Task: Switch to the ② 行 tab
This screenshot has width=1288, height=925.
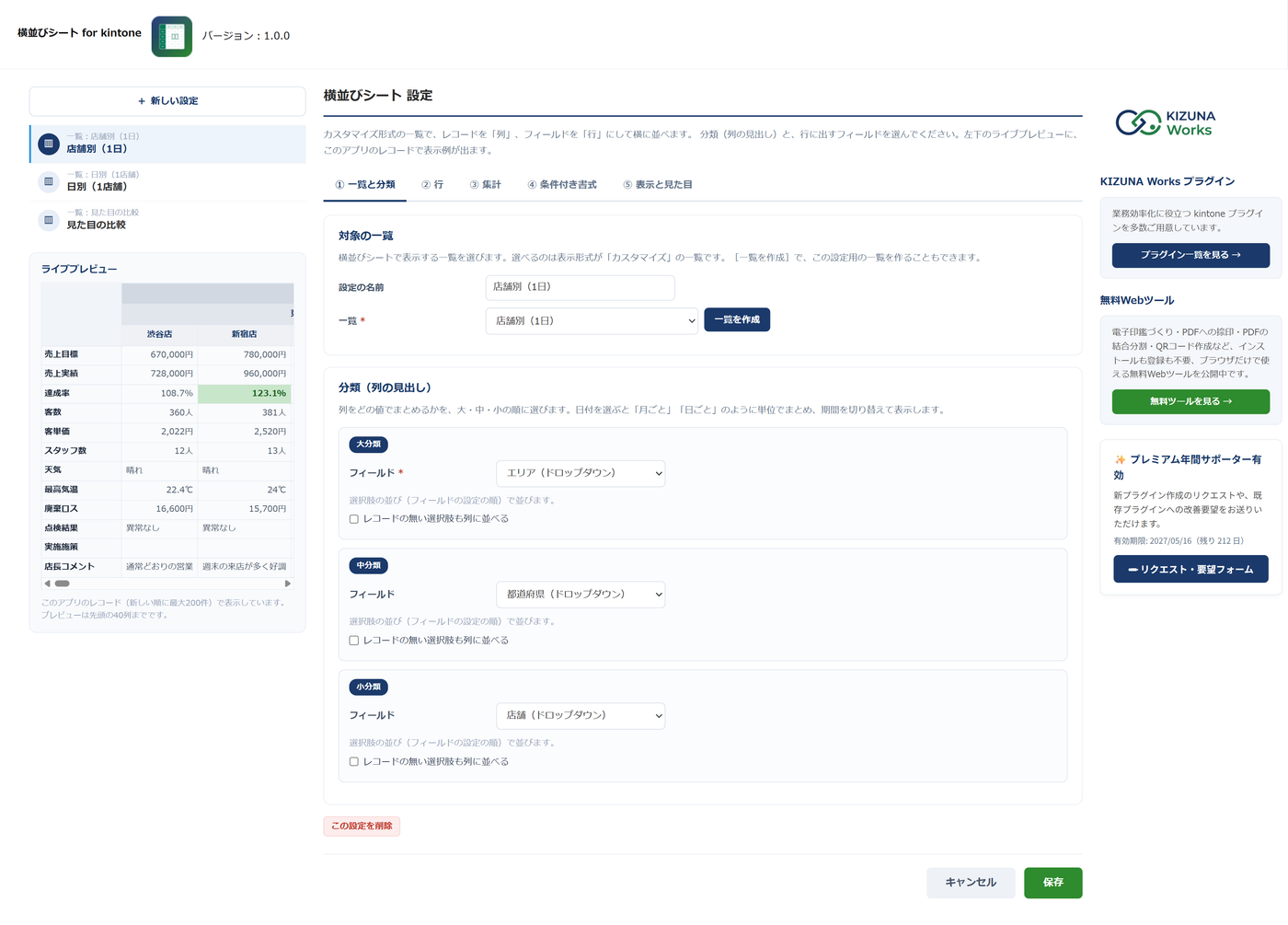Action: click(x=432, y=185)
